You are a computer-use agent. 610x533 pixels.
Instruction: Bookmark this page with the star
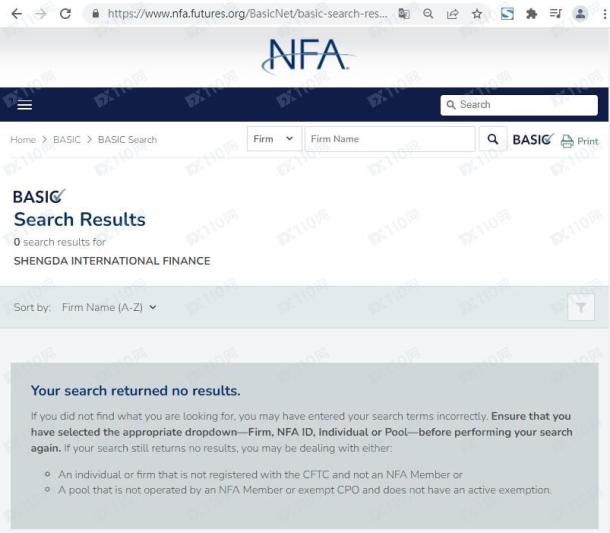477,14
